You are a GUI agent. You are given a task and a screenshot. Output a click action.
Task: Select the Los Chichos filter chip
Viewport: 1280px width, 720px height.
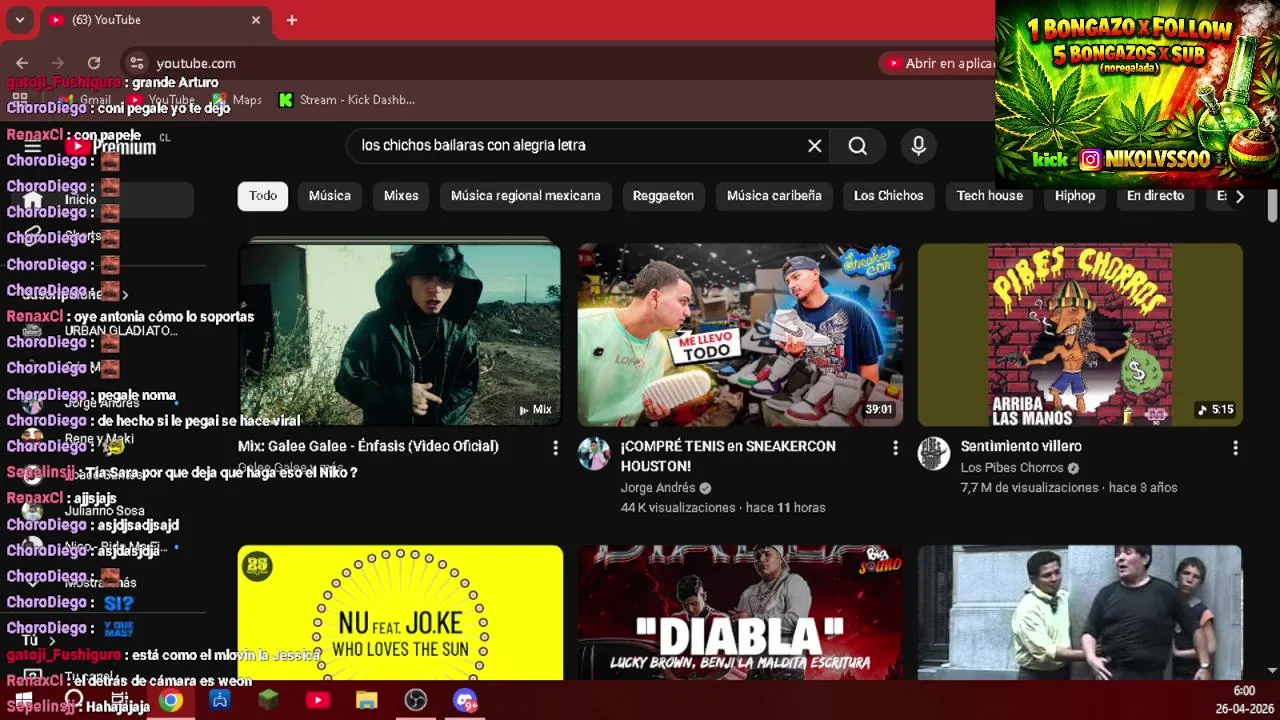[889, 196]
